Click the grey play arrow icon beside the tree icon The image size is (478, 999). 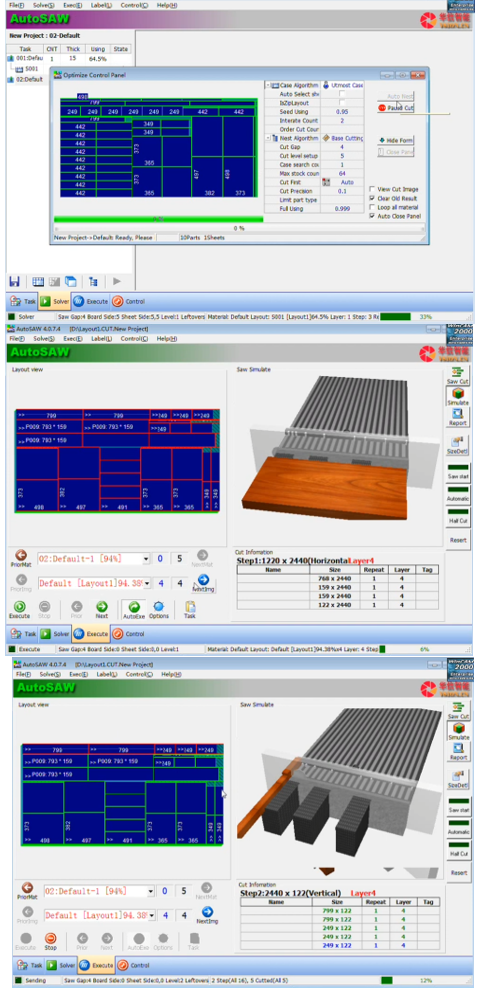tap(117, 281)
